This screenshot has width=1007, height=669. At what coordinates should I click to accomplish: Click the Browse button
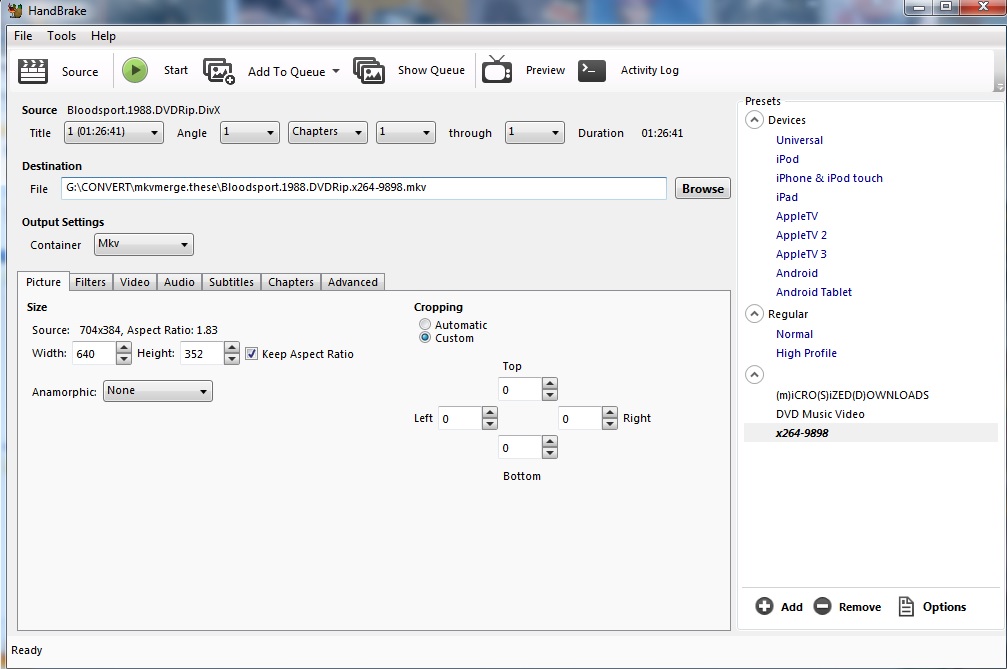(x=703, y=189)
